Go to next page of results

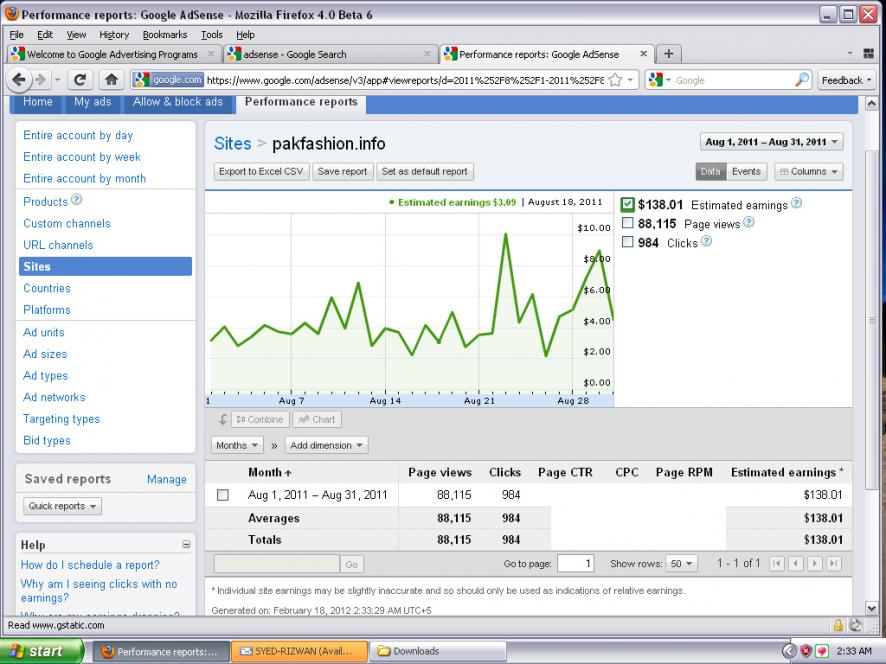pos(815,563)
